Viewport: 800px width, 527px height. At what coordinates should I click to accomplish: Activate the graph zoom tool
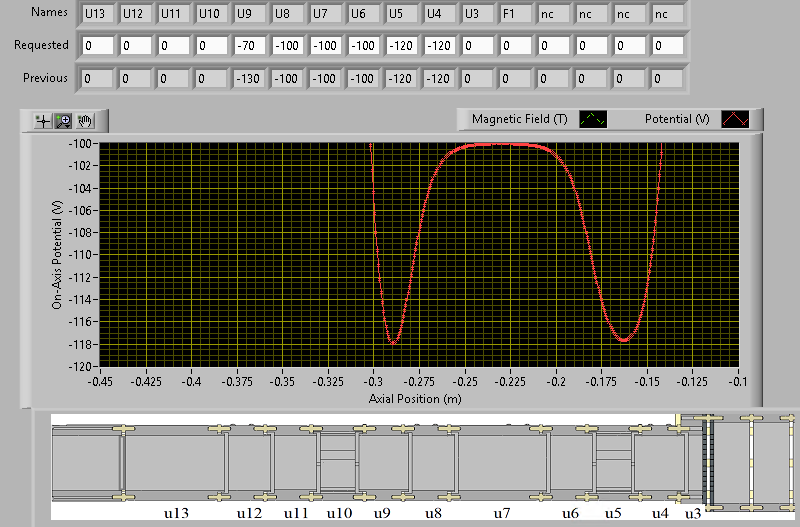[x=63, y=121]
